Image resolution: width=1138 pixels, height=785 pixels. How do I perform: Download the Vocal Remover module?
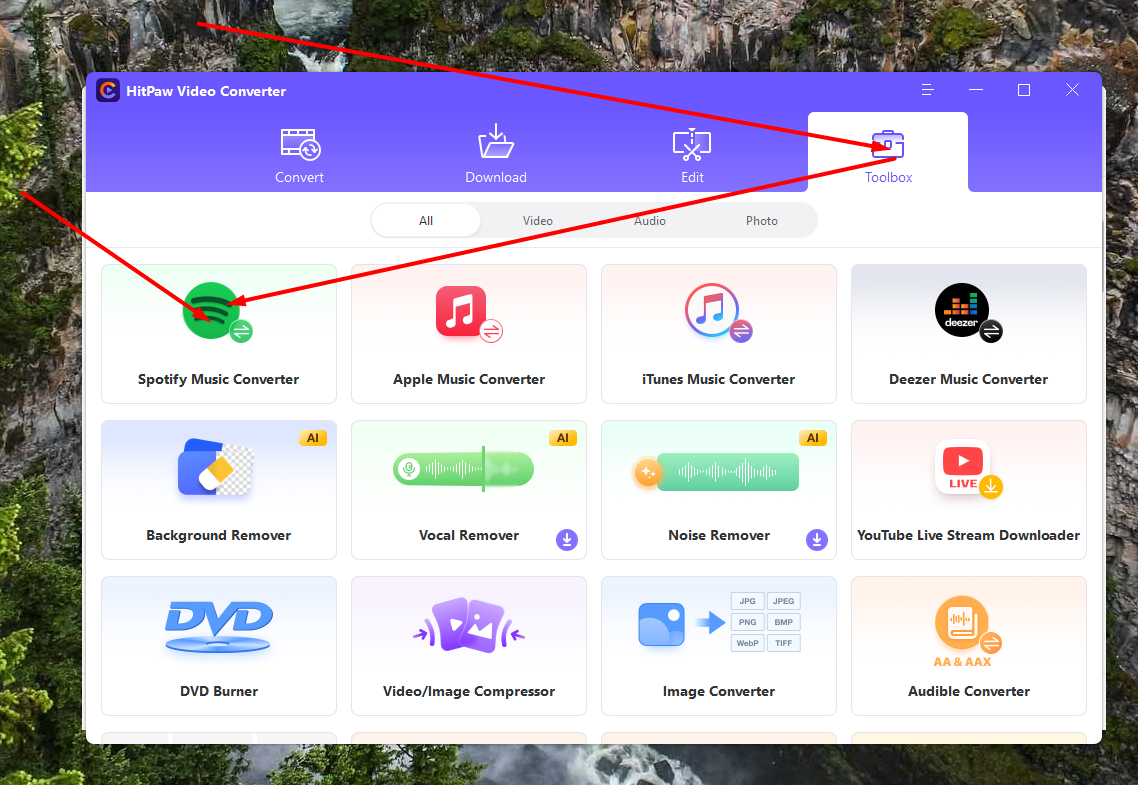(567, 540)
